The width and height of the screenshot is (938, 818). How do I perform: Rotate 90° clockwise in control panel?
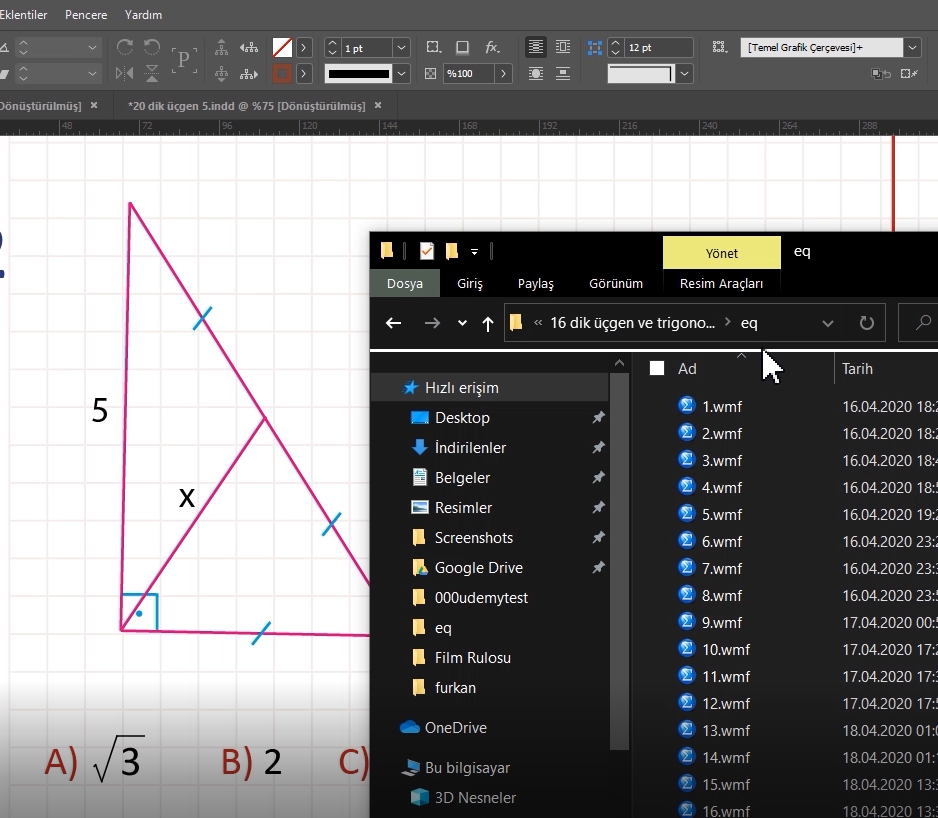125,47
